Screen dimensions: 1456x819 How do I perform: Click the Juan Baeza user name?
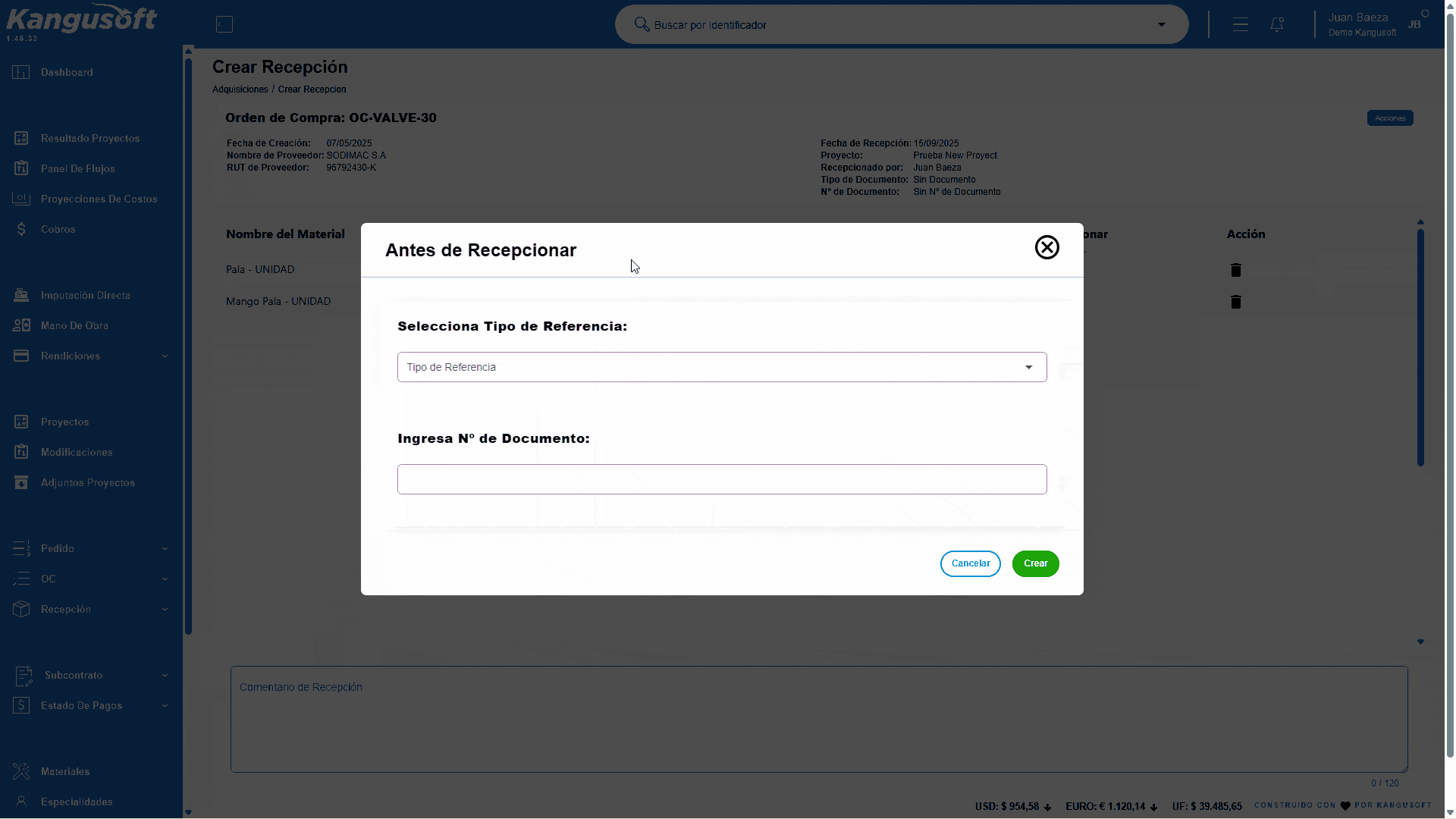click(x=1358, y=17)
